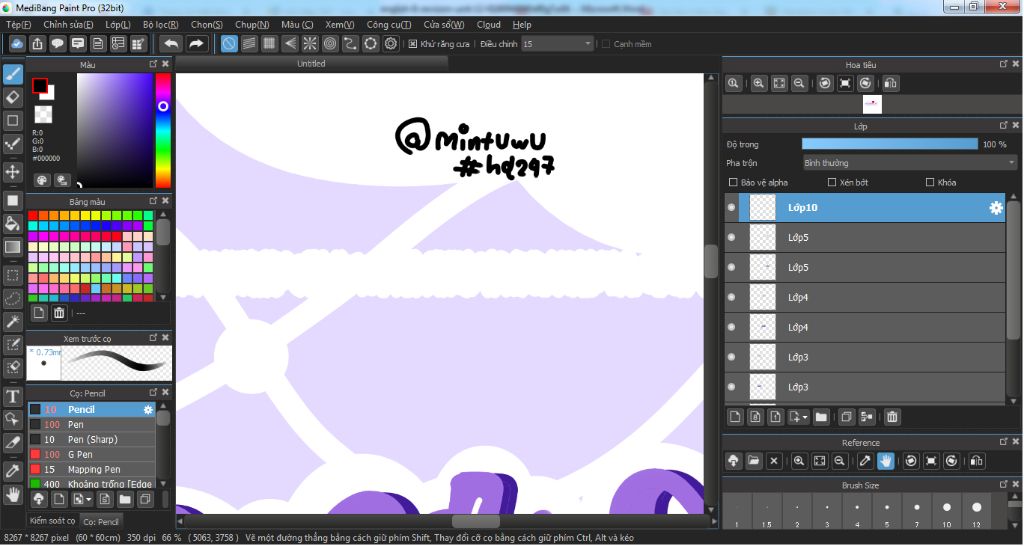Click the canvas vertical scrollbar handle

[711, 261]
